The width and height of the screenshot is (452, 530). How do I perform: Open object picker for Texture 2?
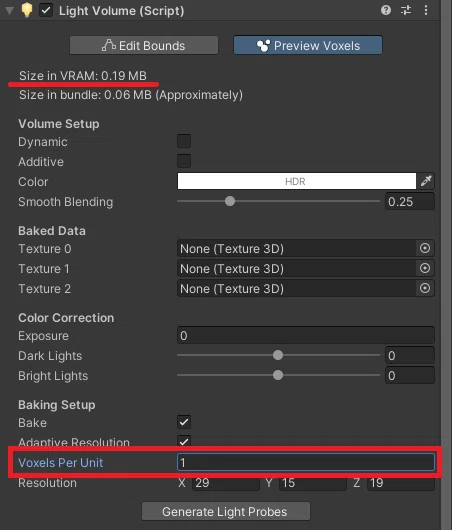pos(425,288)
